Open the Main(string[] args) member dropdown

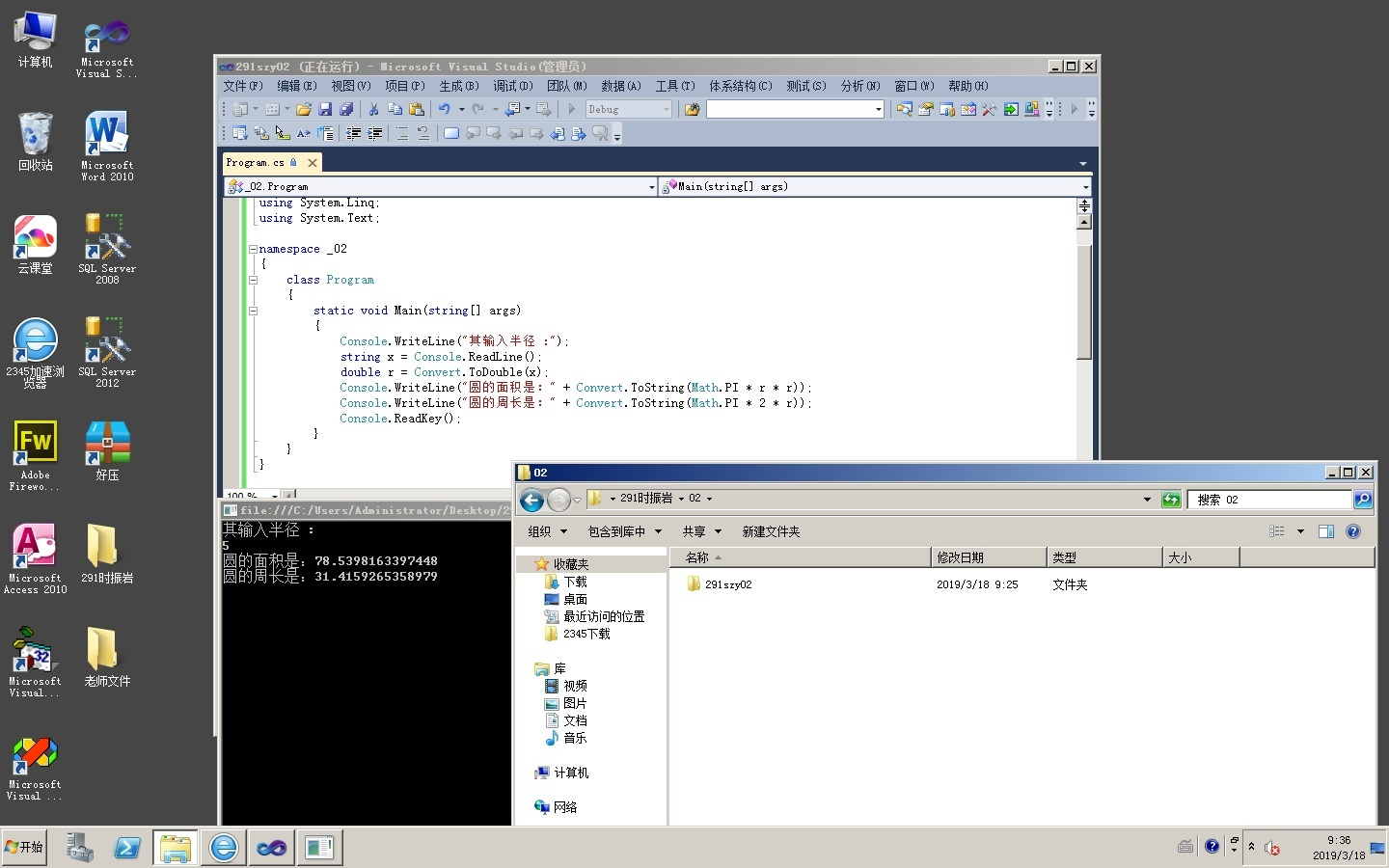[x=1085, y=187]
